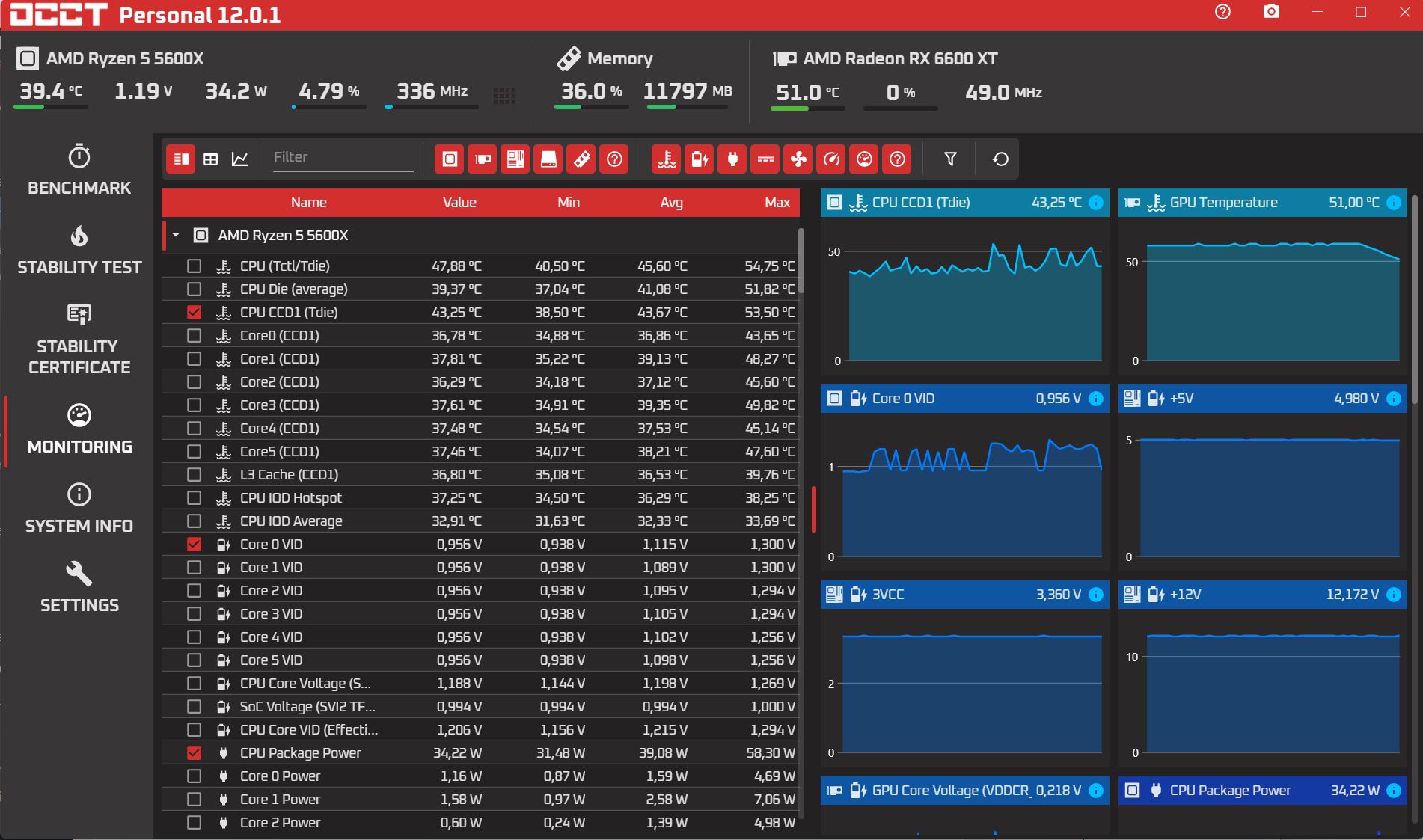Screen dimensions: 1423x840
Task: Open the Stability Certificate section
Action: pos(79,339)
